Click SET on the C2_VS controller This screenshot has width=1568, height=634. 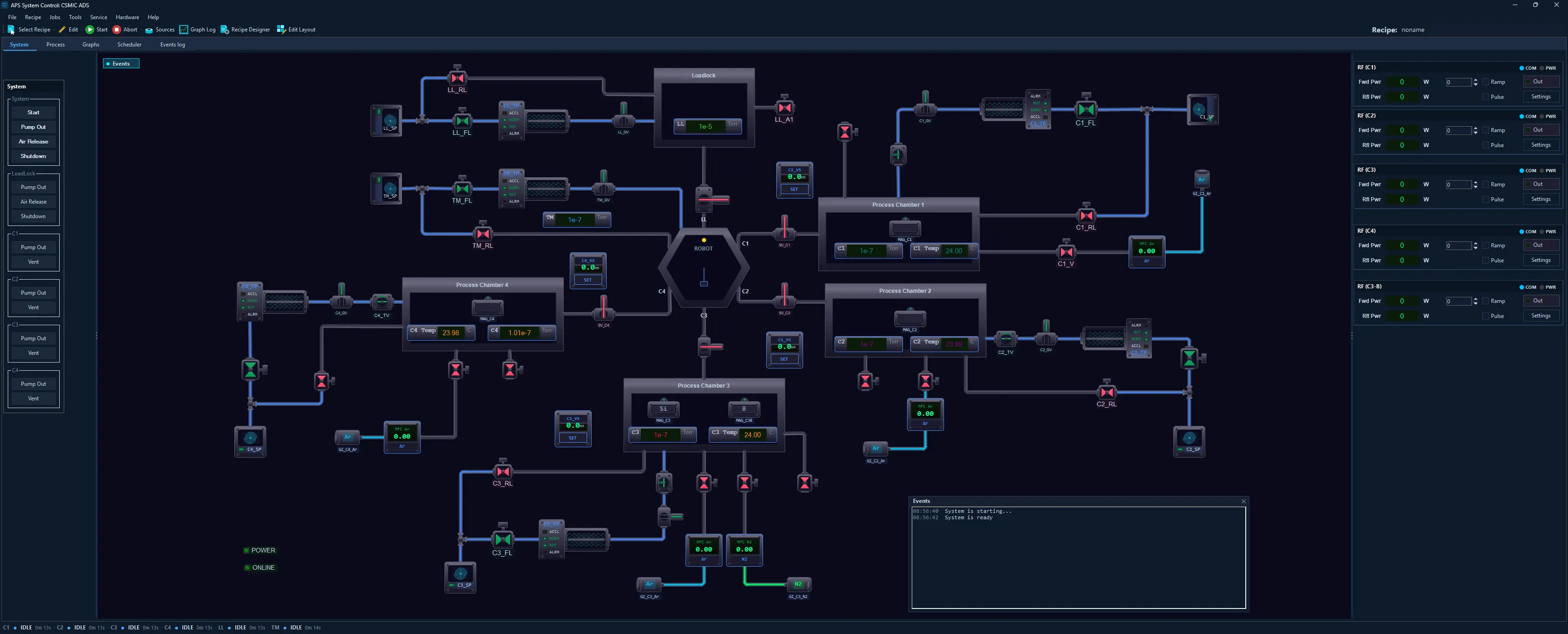tap(794, 189)
